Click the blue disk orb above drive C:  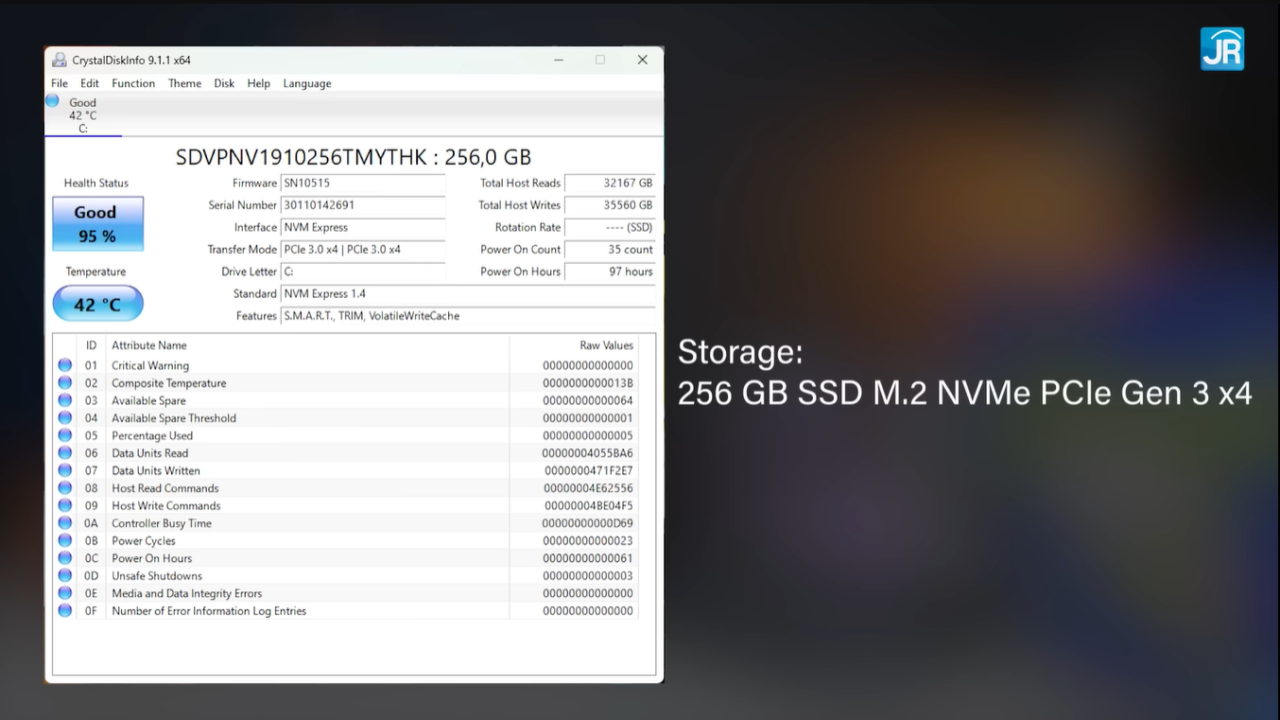pyautogui.click(x=52, y=101)
